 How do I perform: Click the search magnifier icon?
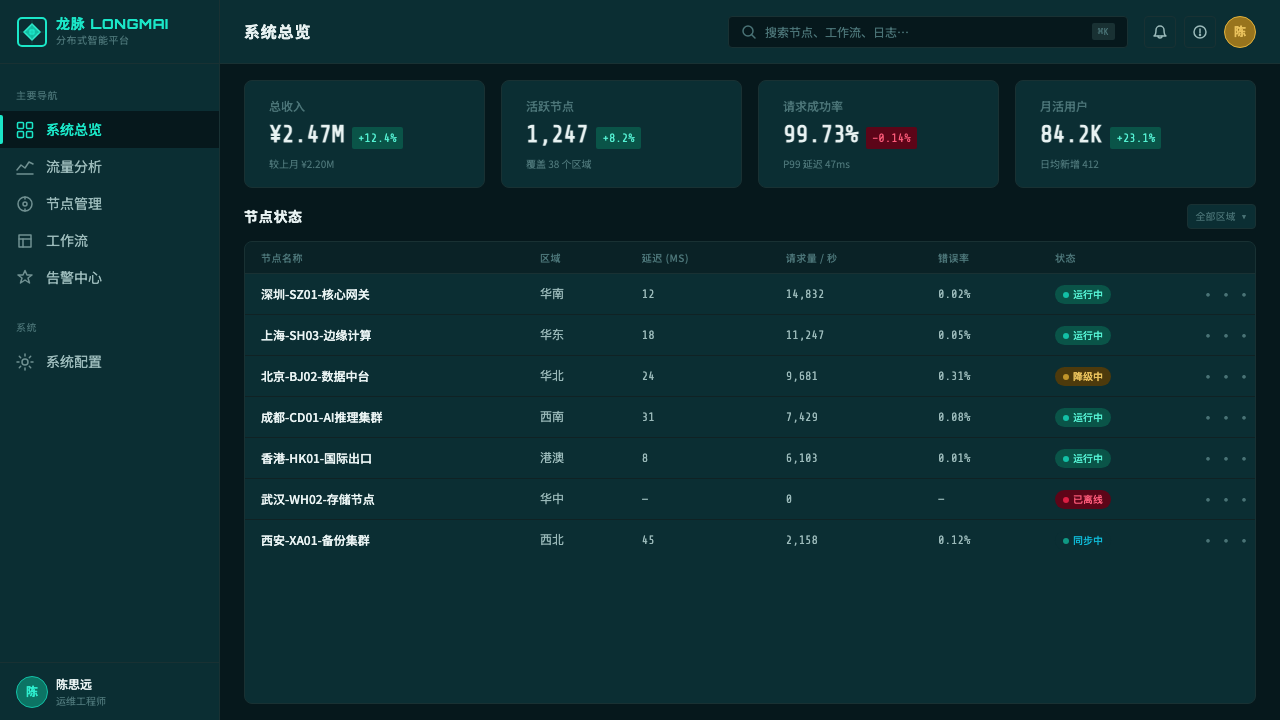[749, 32]
